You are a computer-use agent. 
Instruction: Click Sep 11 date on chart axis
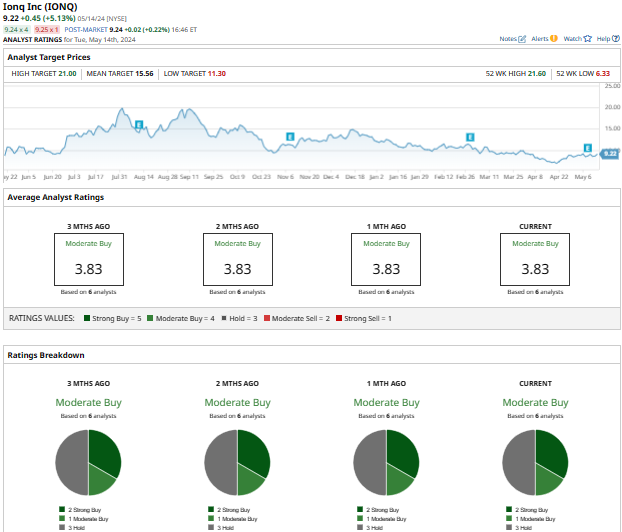[189, 177]
